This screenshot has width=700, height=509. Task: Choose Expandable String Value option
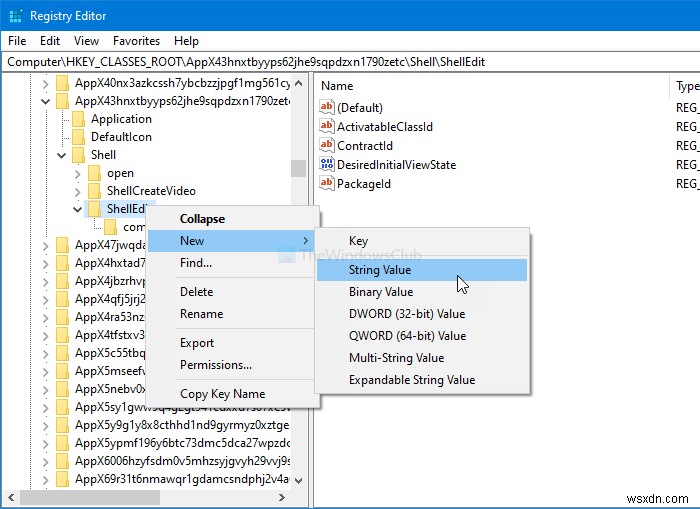(x=422, y=380)
